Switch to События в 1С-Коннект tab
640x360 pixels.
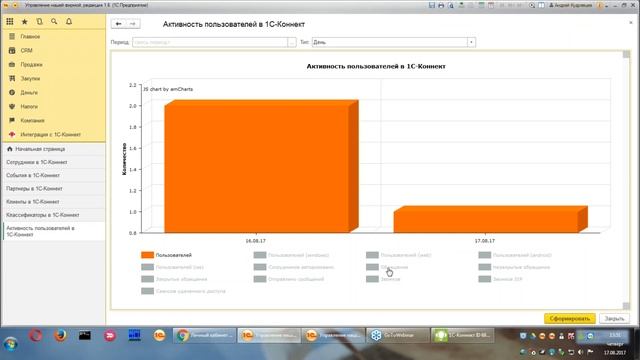[x=53, y=175]
